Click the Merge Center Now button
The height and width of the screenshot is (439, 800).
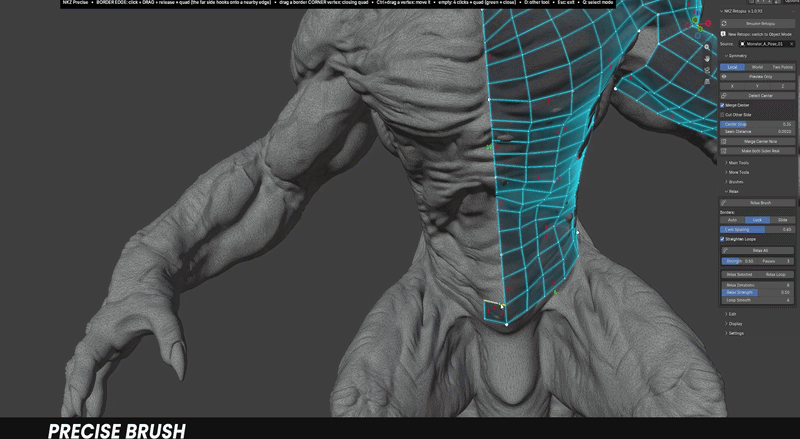[x=757, y=141]
